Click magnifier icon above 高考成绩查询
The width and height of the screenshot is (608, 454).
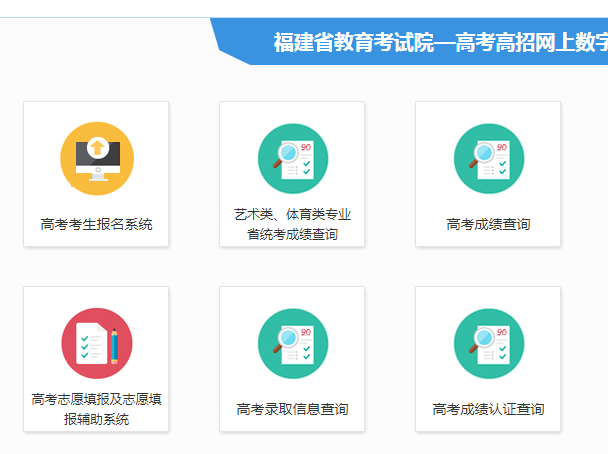[489, 159]
